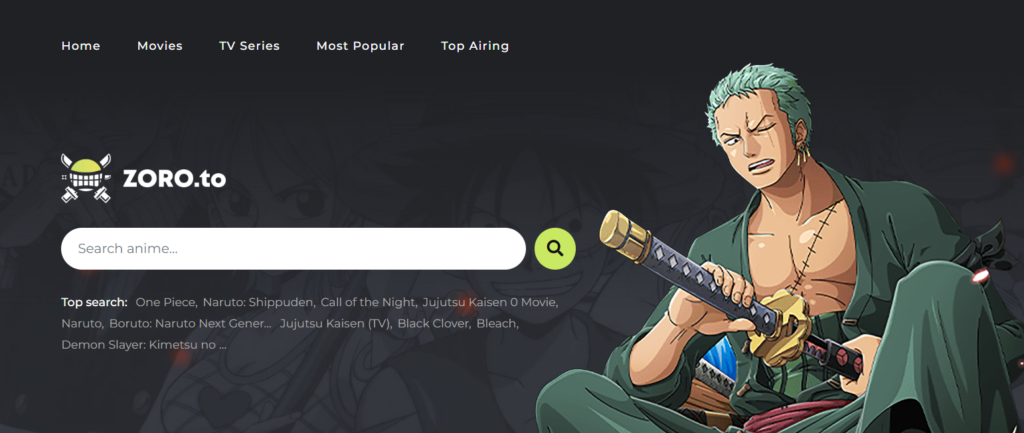Go to the Movies section
The width and height of the screenshot is (1024, 433).
coord(160,46)
